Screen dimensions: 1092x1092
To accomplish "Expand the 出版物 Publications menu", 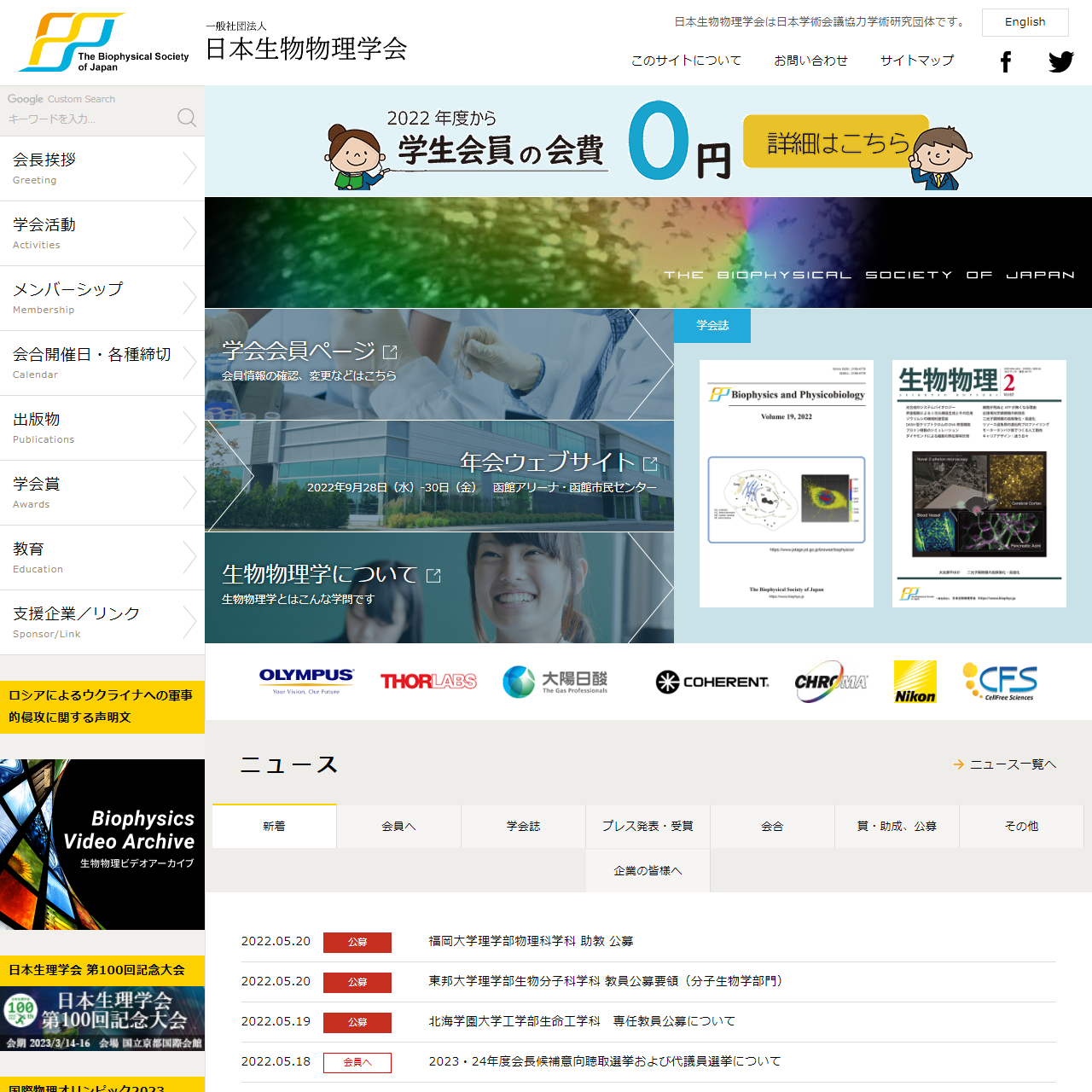I will pyautogui.click(x=102, y=428).
